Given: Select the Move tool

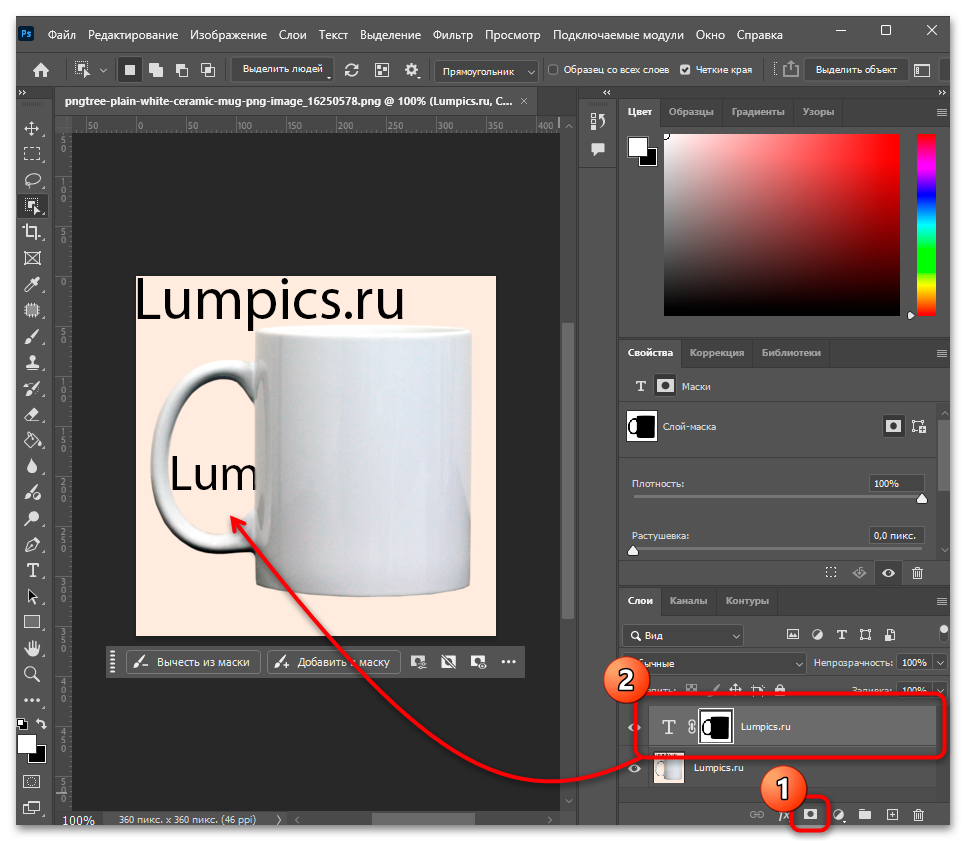Looking at the screenshot, I should click(x=32, y=128).
